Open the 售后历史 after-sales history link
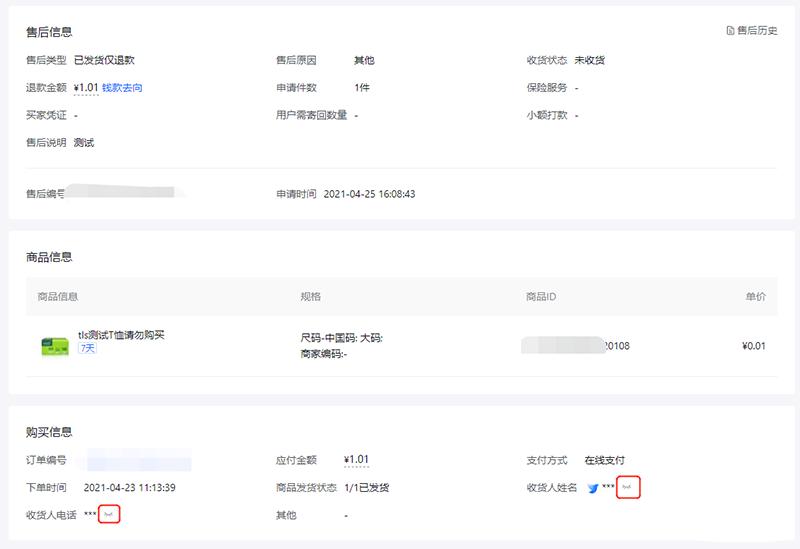Screen dimensions: 800x549 click(757, 31)
